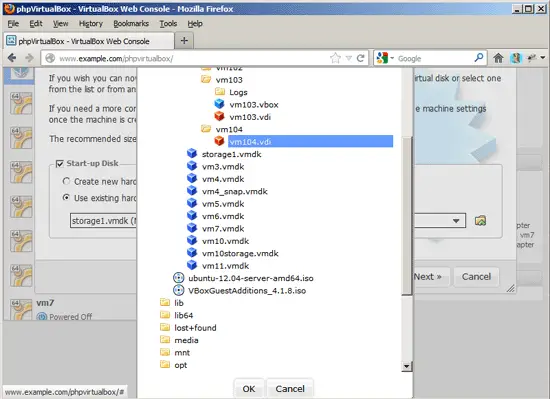Click the VBoxGuestAdditions ISO disc icon
550x399 pixels.
(x=179, y=290)
